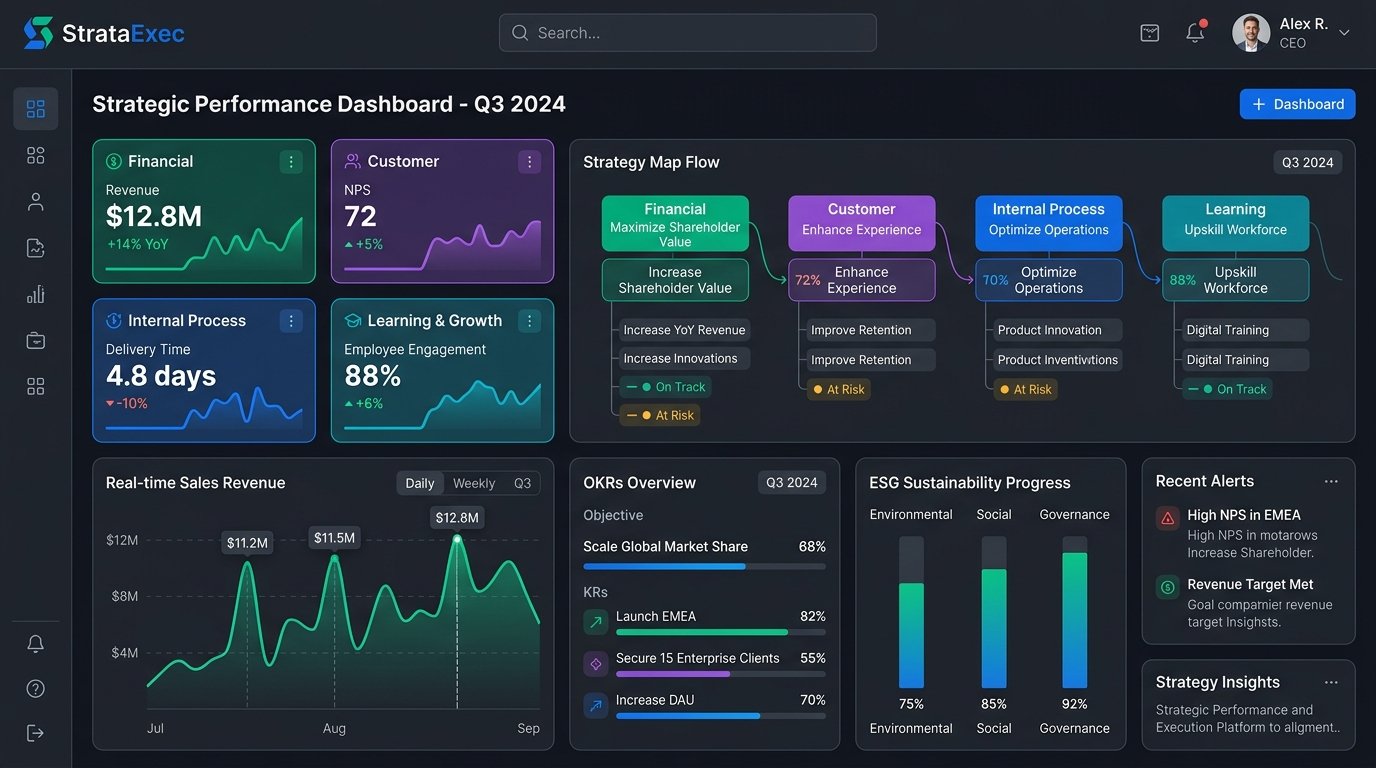Click the Increase YoY Revenue item
1376x768 pixels.
[684, 330]
